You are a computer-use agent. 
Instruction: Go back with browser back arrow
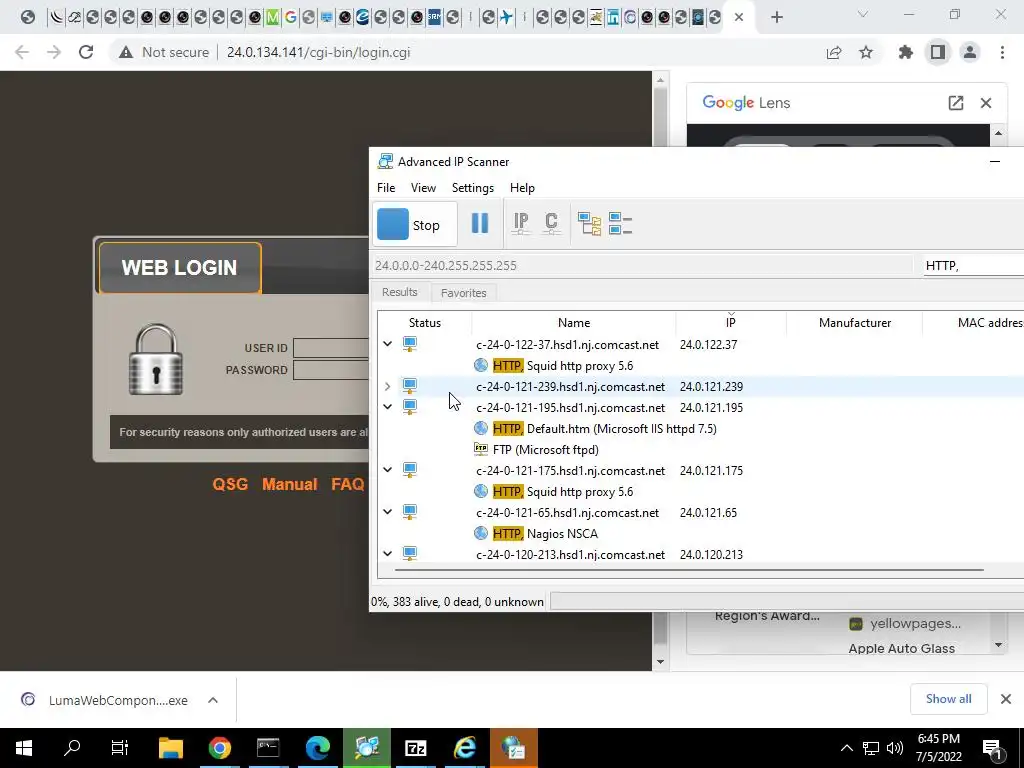[22, 52]
